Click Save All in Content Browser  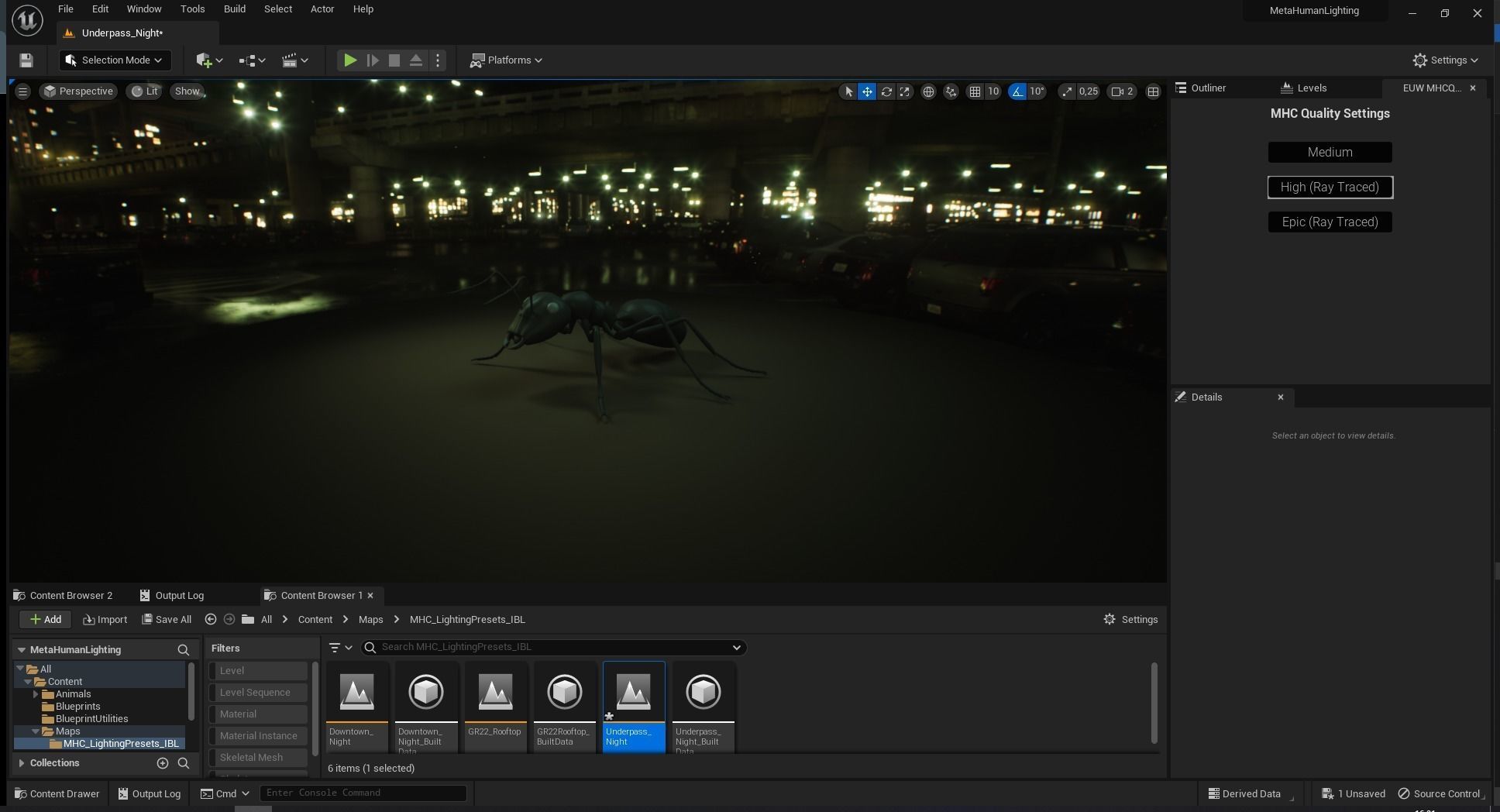(167, 620)
